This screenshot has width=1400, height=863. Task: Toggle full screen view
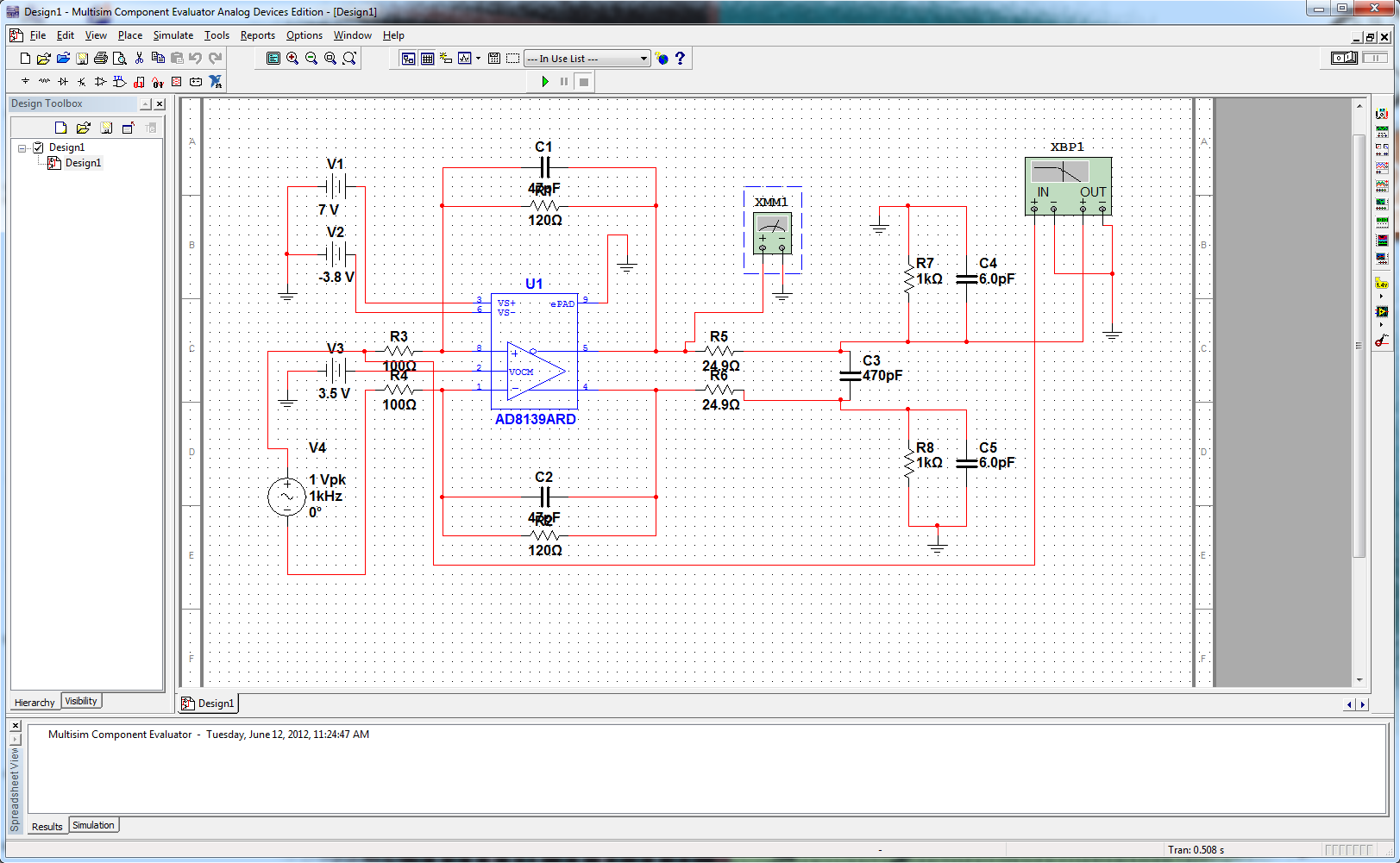click(273, 59)
